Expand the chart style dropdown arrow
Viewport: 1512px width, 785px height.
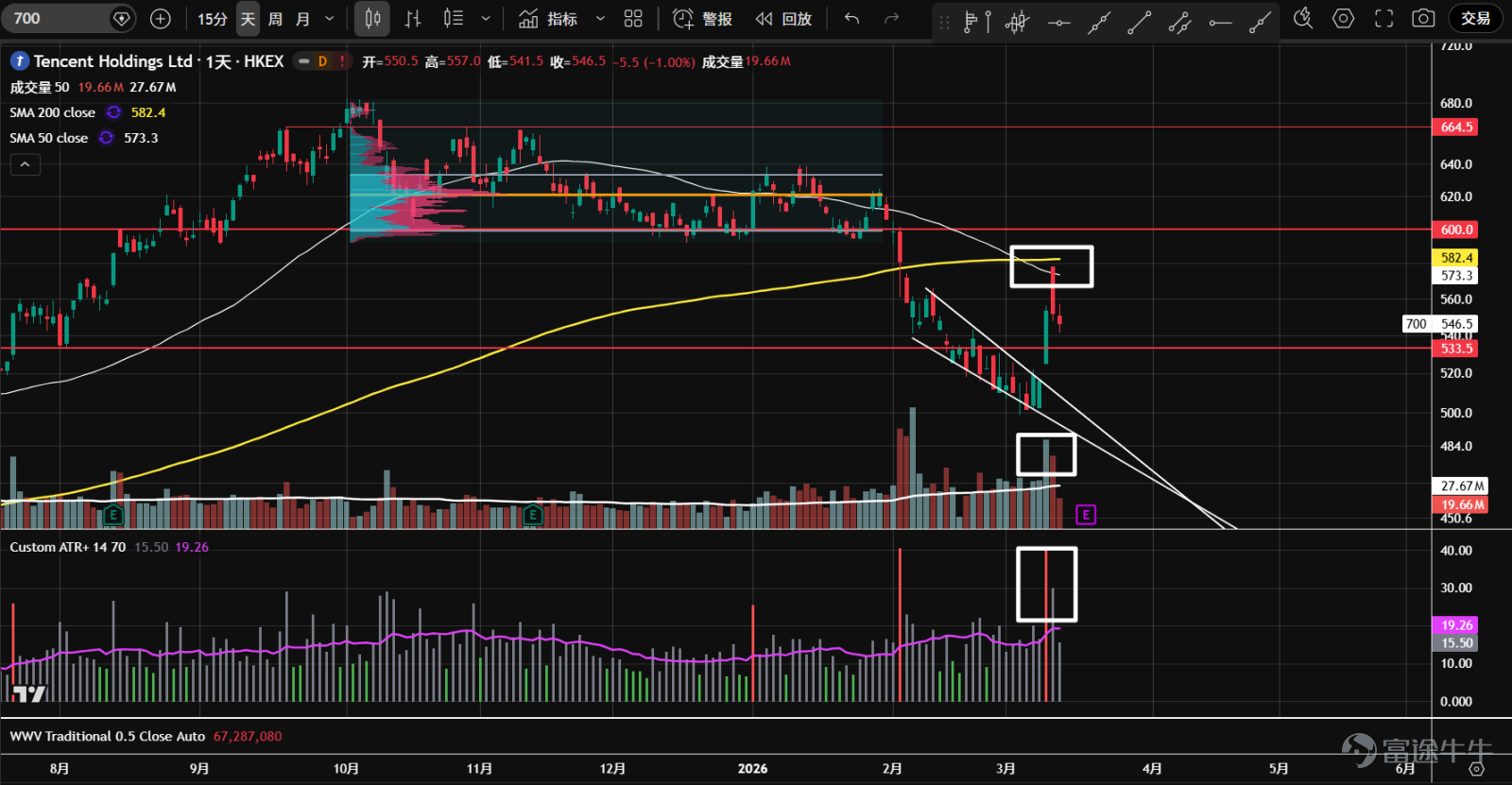(x=486, y=19)
